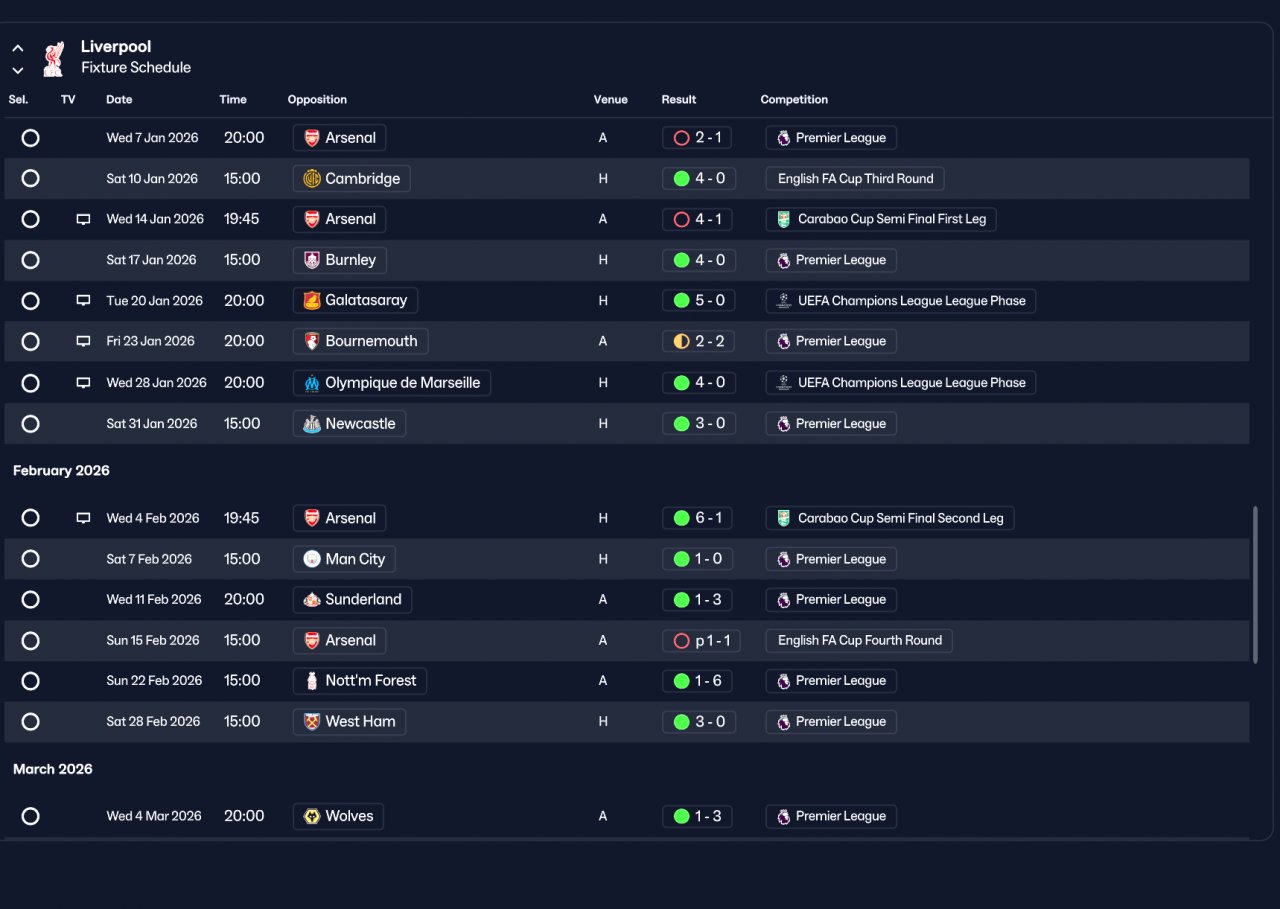The width and height of the screenshot is (1280, 909).
Task: Click the Man City club badge icon
Action: [x=312, y=559]
